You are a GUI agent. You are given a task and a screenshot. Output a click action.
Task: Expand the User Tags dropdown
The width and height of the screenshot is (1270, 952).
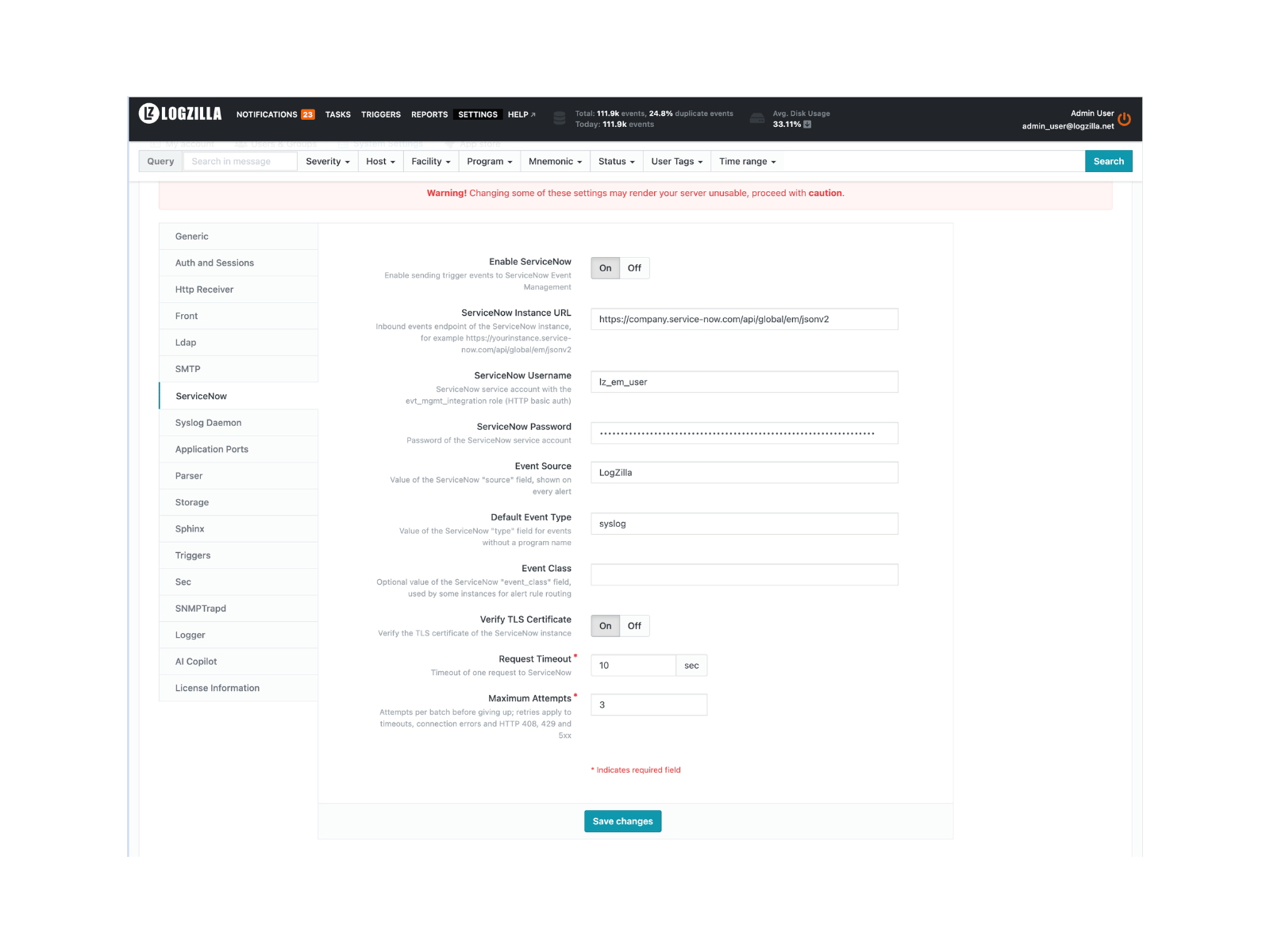(x=677, y=161)
